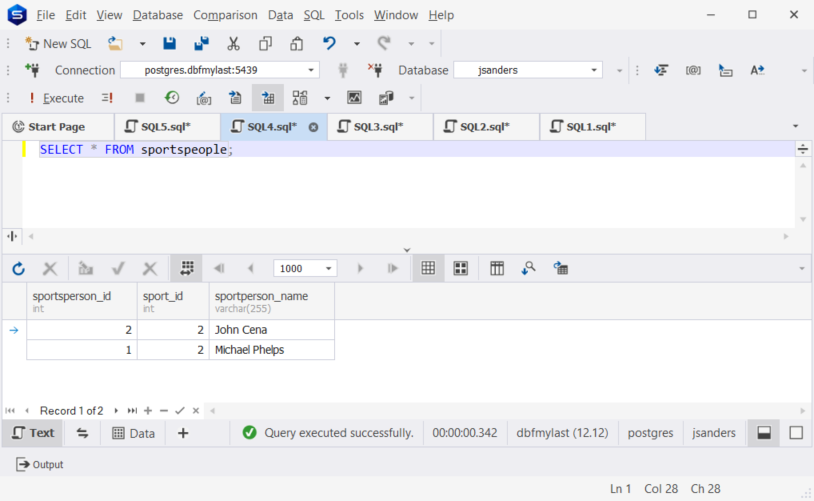This screenshot has height=501, width=814.
Task: Append a new record with plus navigator
Action: tap(148, 411)
